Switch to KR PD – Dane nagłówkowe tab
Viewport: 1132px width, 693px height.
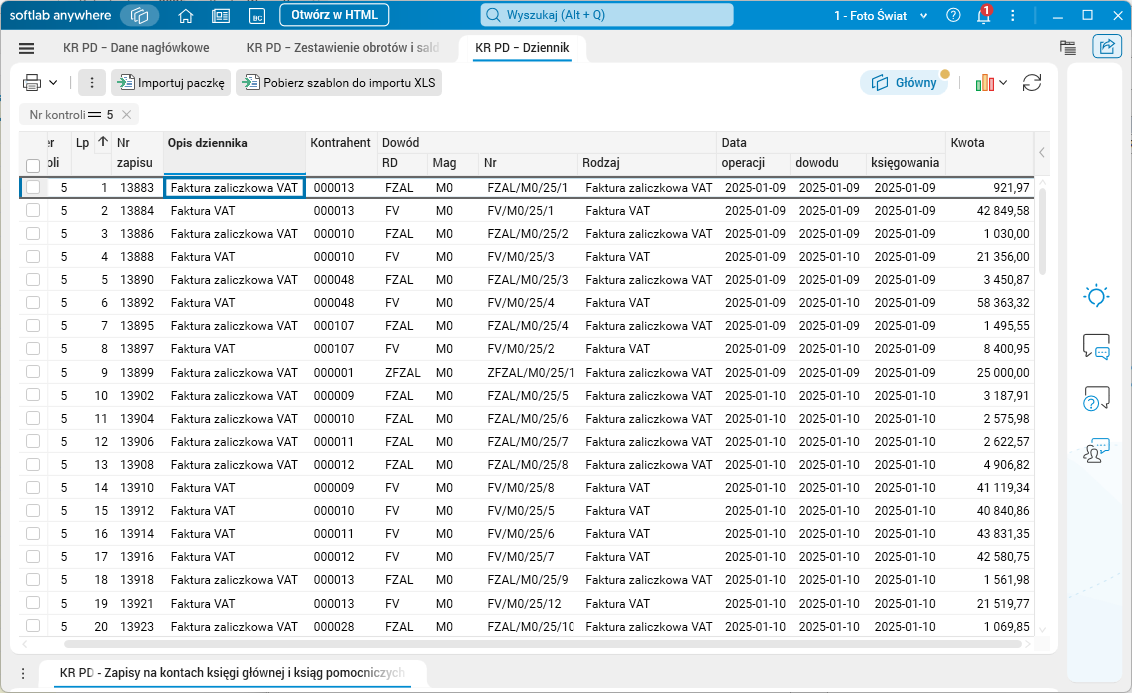pyautogui.click(x=136, y=48)
